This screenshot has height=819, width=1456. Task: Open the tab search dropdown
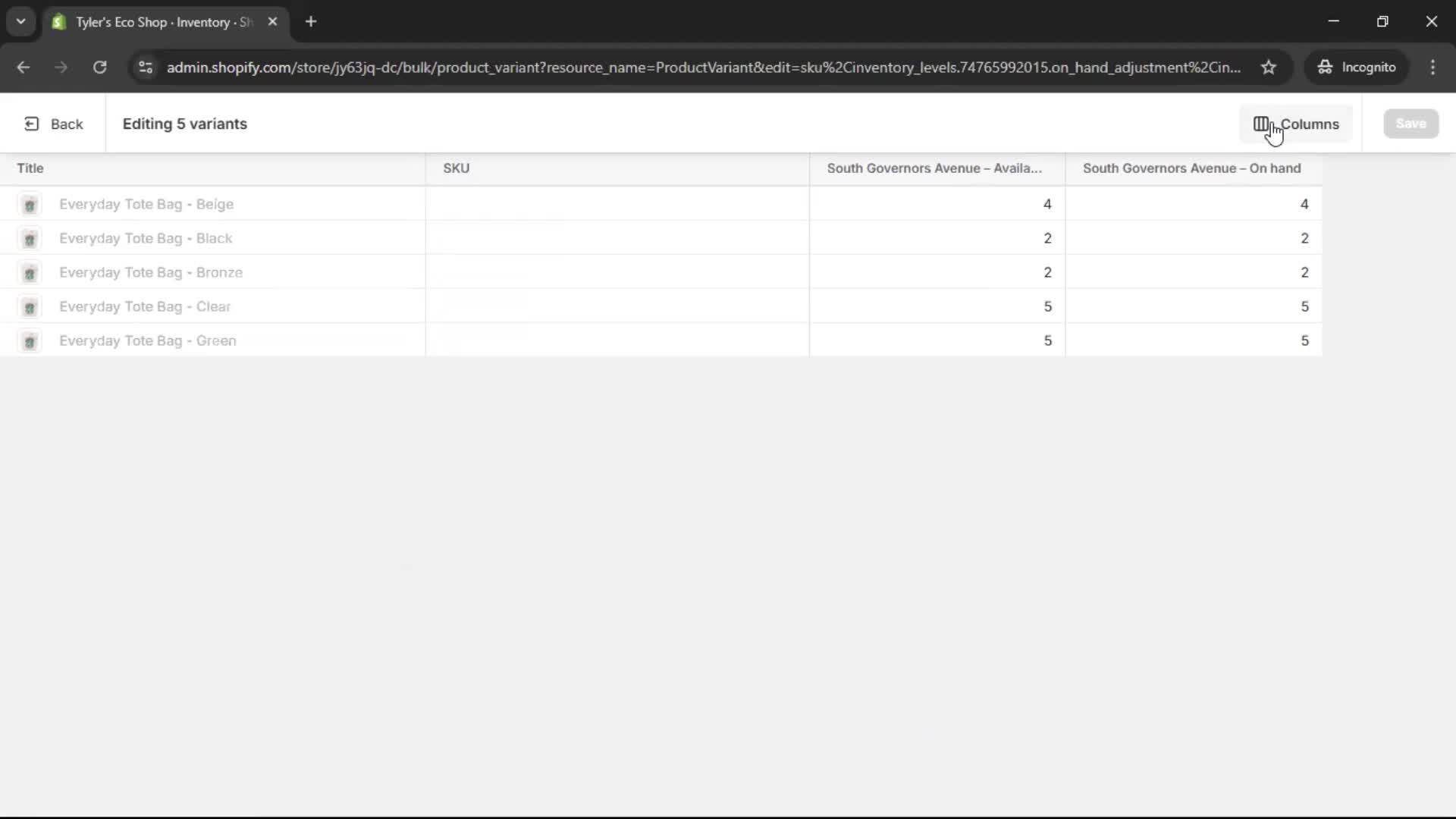pos(20,21)
